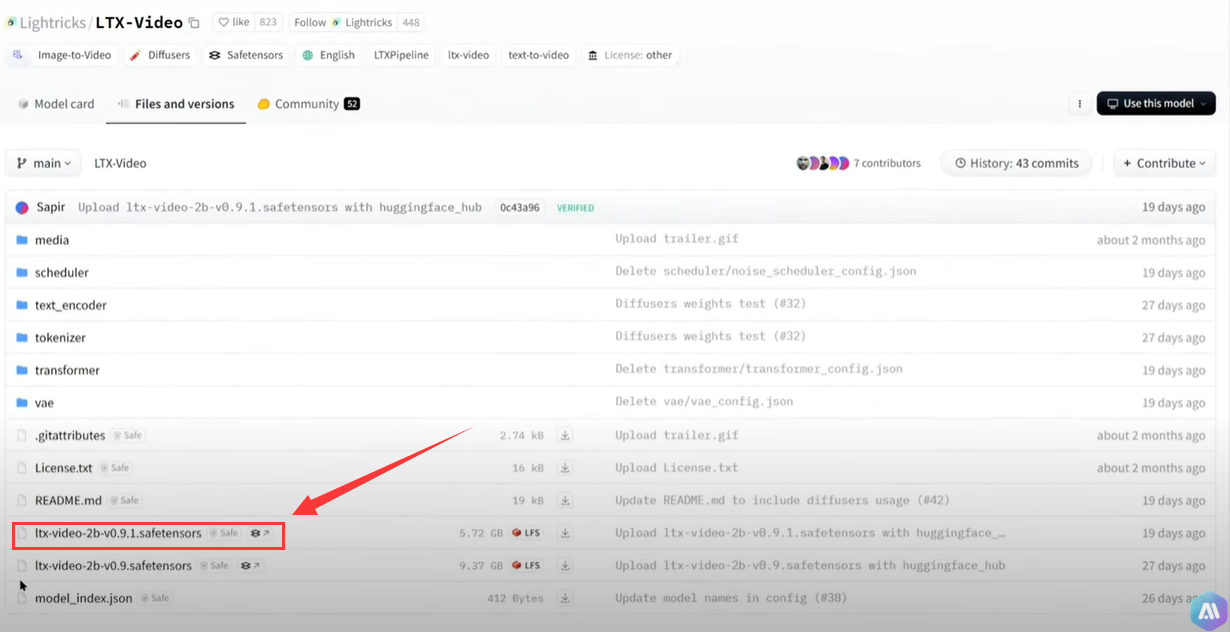Click the like heart button
This screenshot has width=1230, height=632.
[235, 22]
